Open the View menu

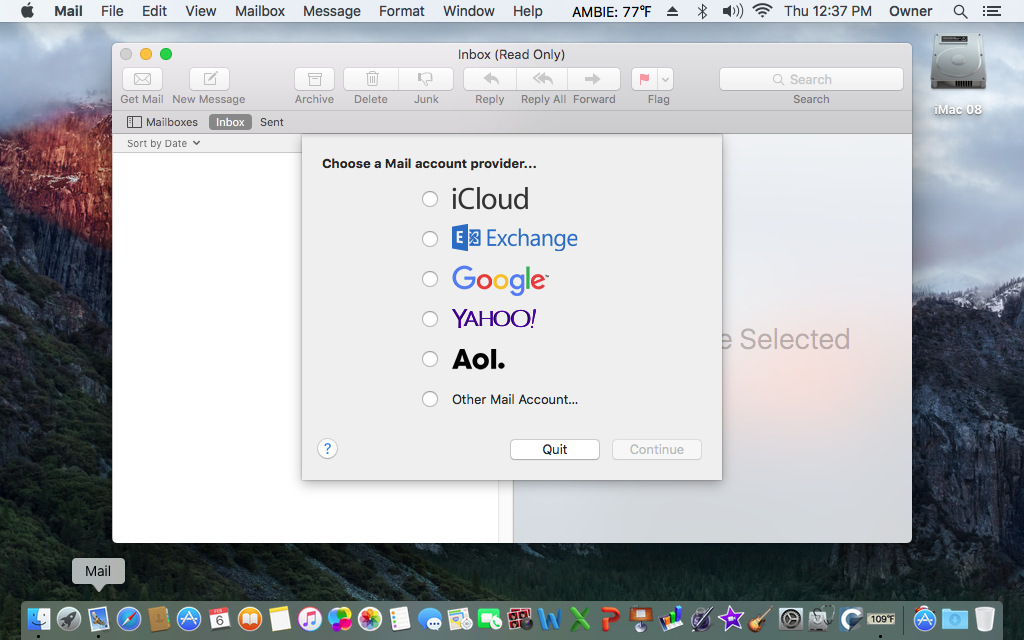pos(200,11)
